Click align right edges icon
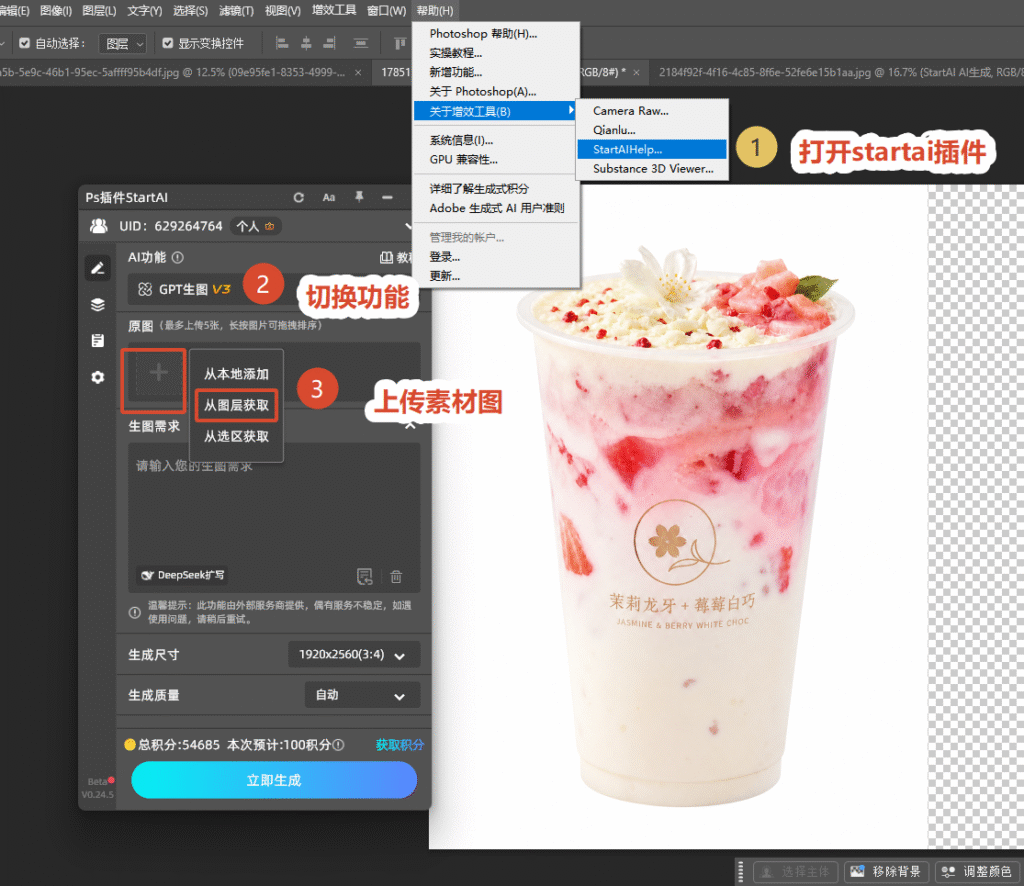The image size is (1024, 886). tap(329, 43)
